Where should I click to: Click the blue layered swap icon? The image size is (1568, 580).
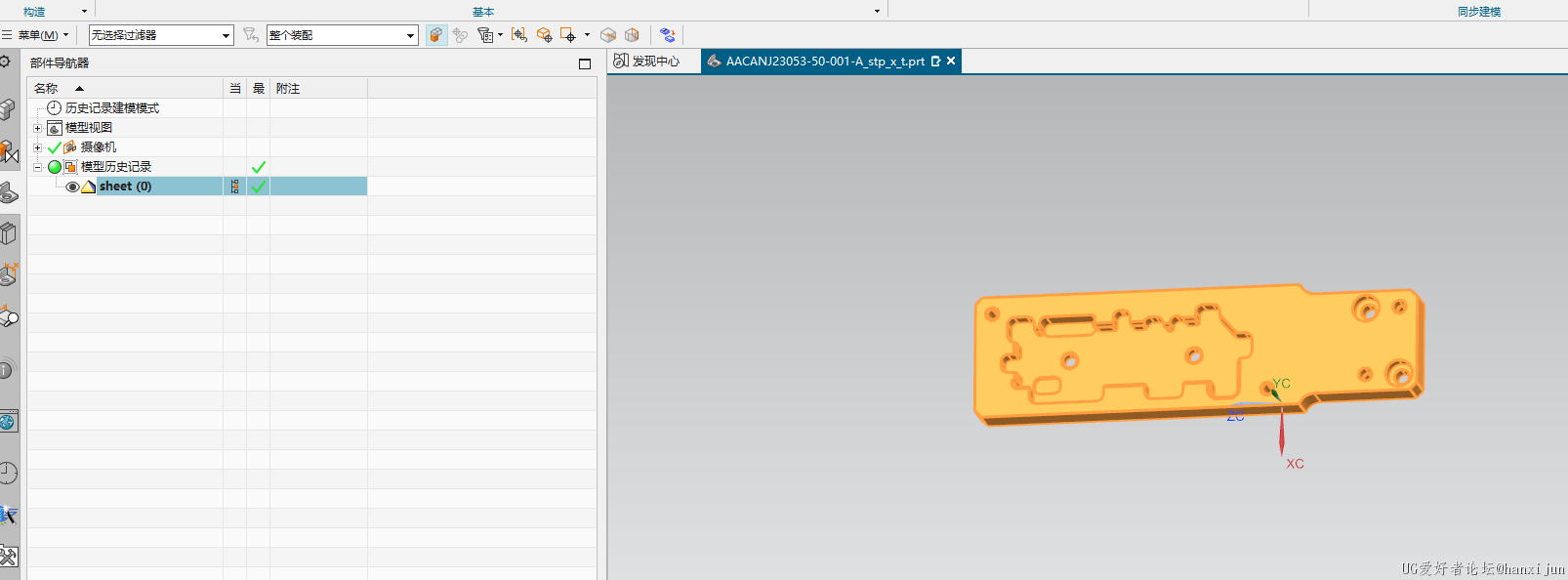pyautogui.click(x=668, y=35)
